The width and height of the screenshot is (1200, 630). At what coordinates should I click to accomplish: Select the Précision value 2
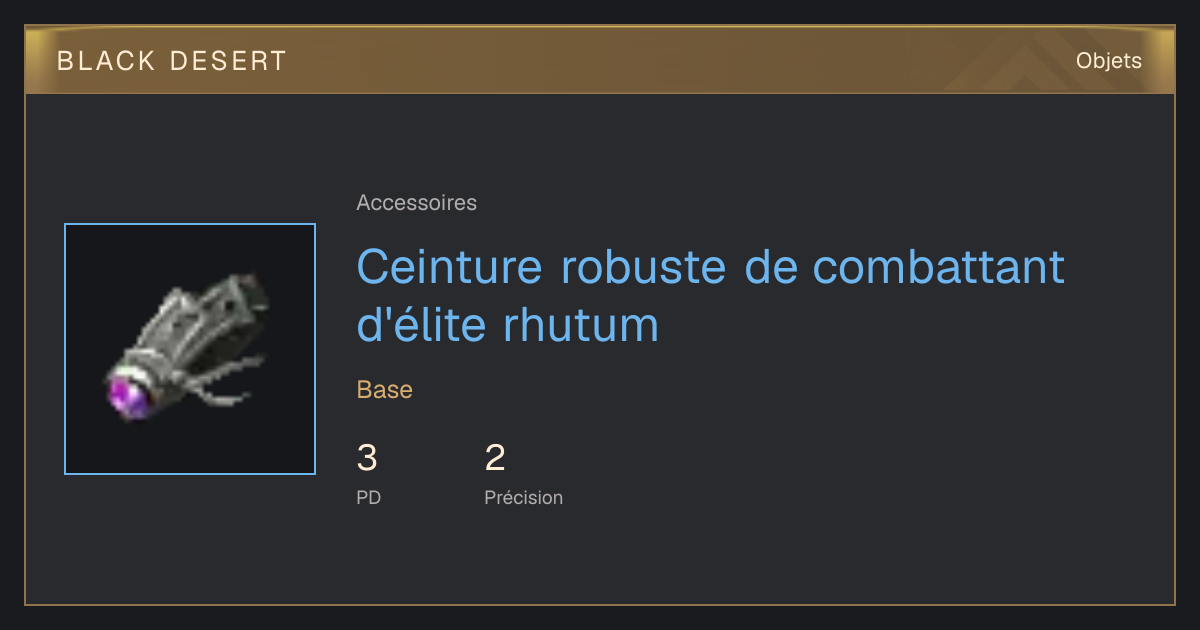point(495,458)
